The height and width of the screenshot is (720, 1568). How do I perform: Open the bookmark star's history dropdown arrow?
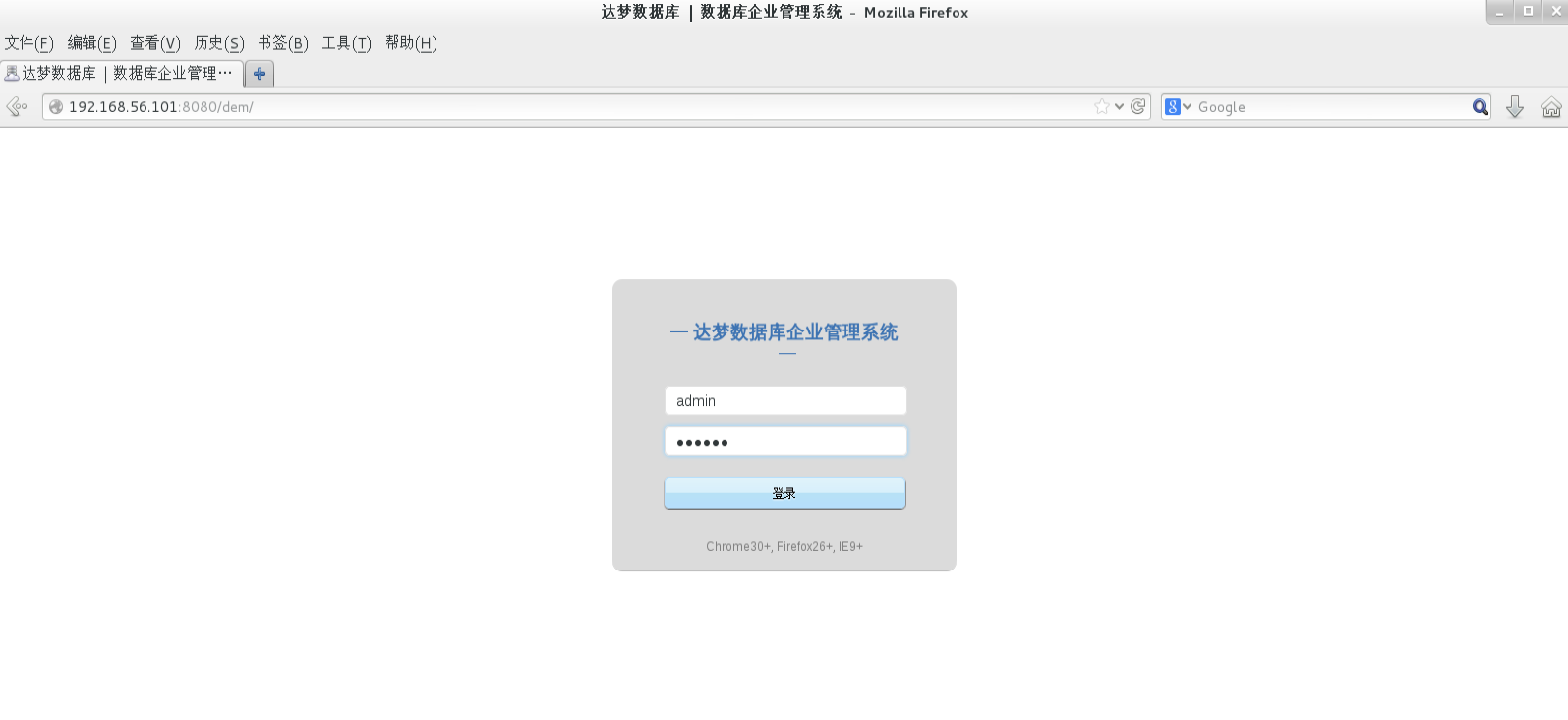(x=1119, y=107)
